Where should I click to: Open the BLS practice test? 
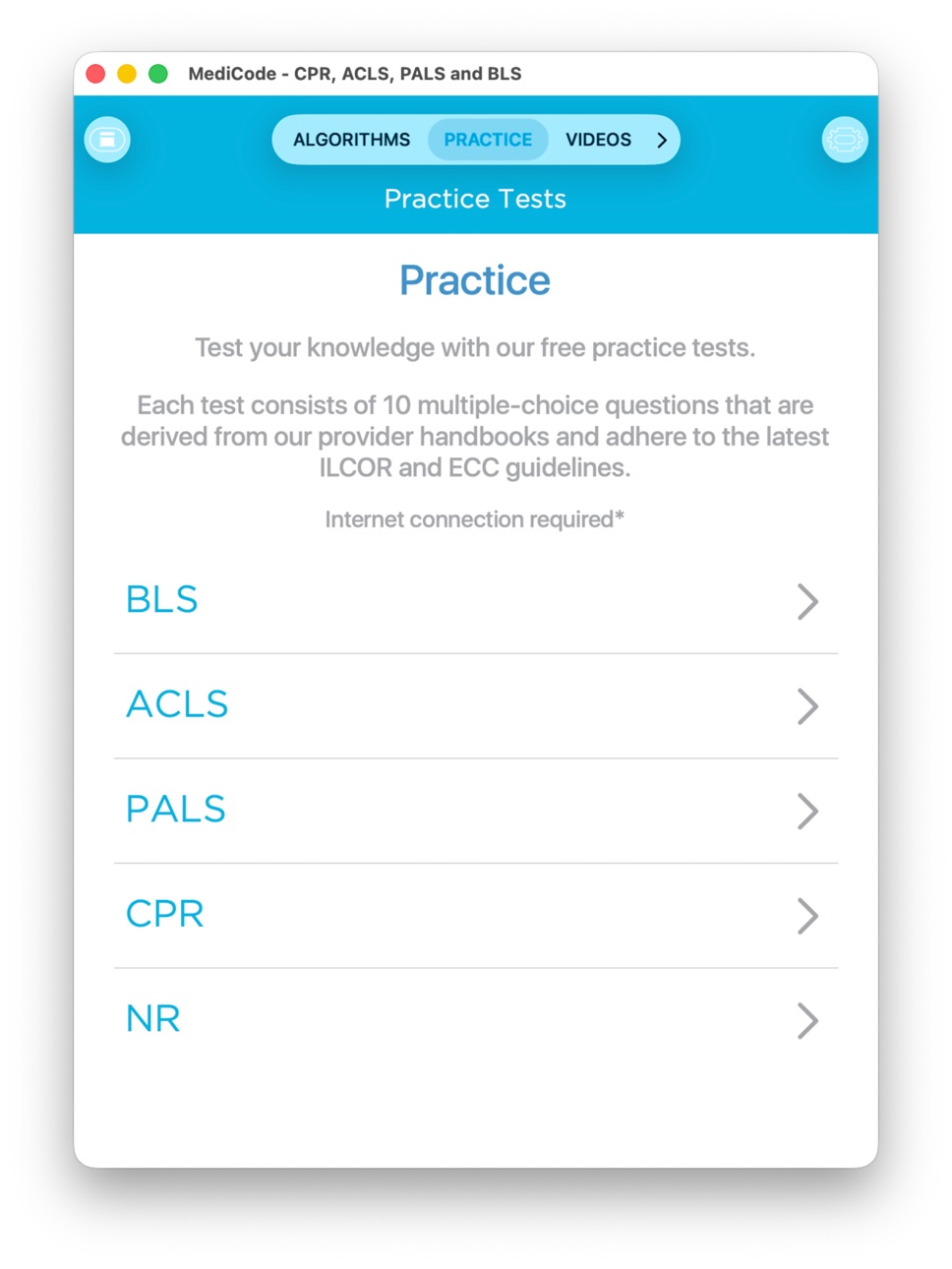pos(476,601)
